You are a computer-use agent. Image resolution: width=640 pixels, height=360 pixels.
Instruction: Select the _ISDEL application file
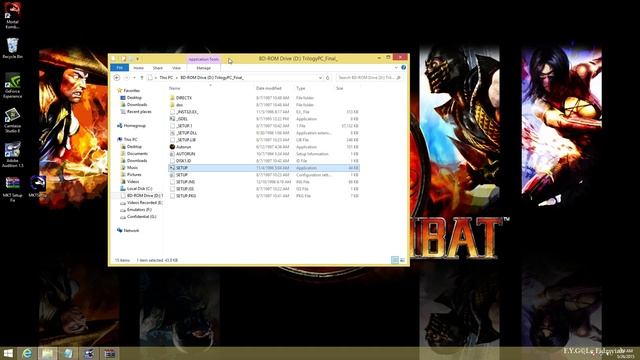coord(264,119)
